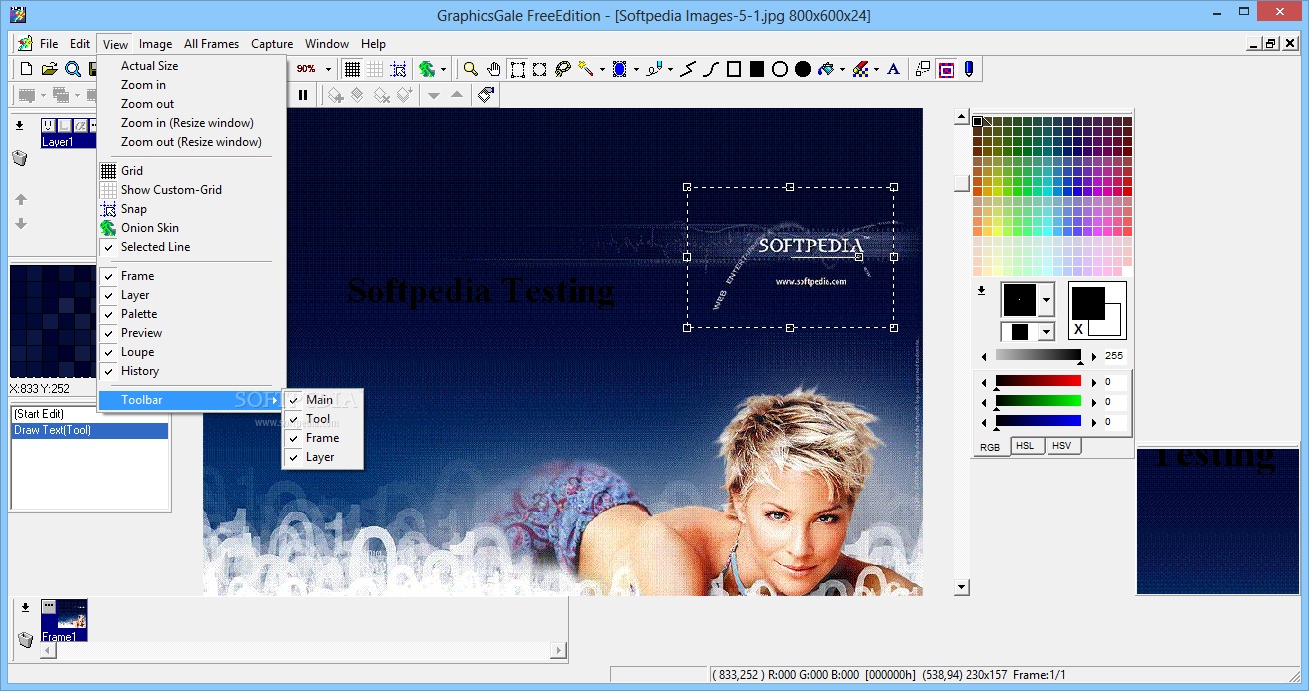Viewport: 1309px width, 691px height.
Task: Select the curve line tool
Action: (711, 69)
